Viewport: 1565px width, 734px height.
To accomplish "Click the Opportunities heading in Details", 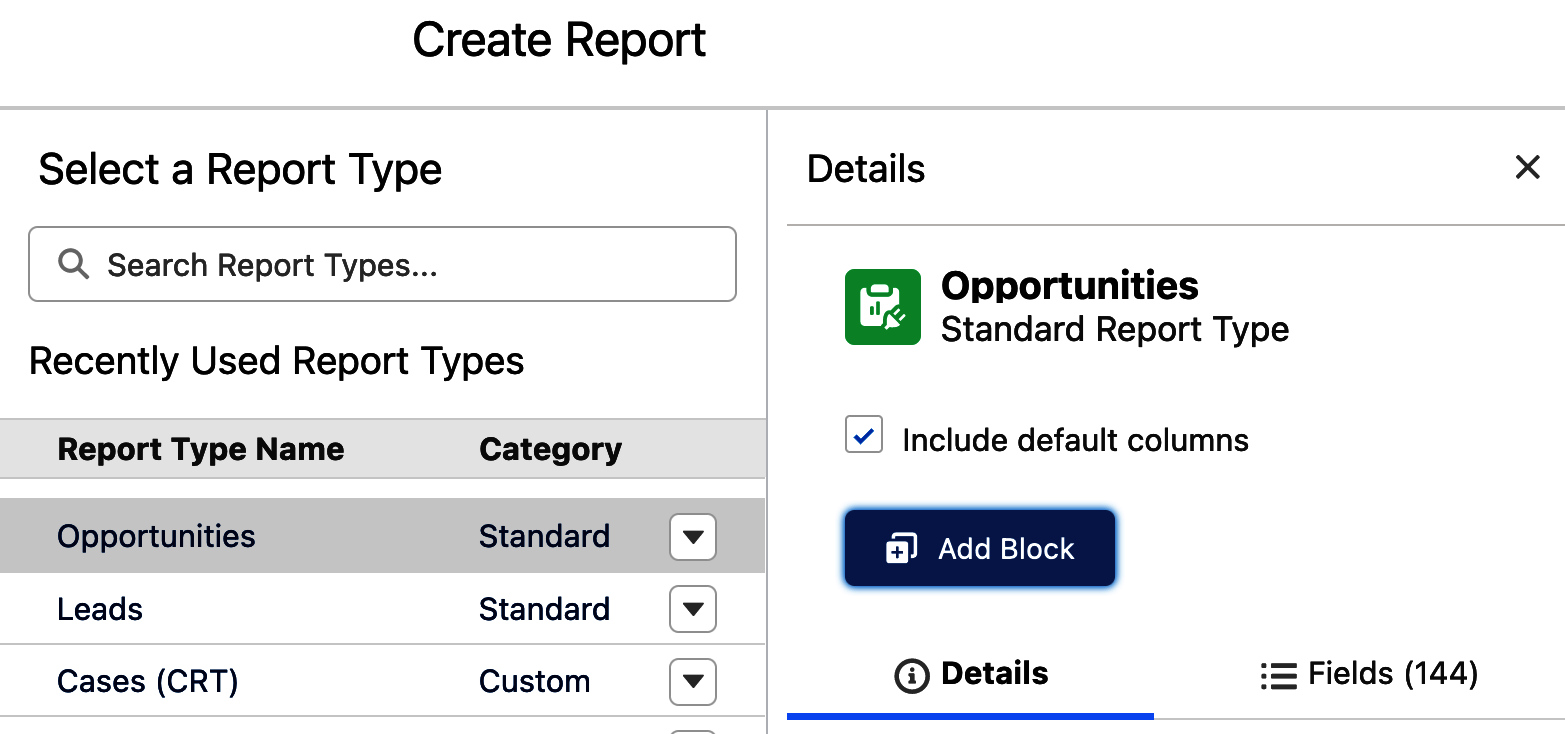I will (x=1069, y=286).
